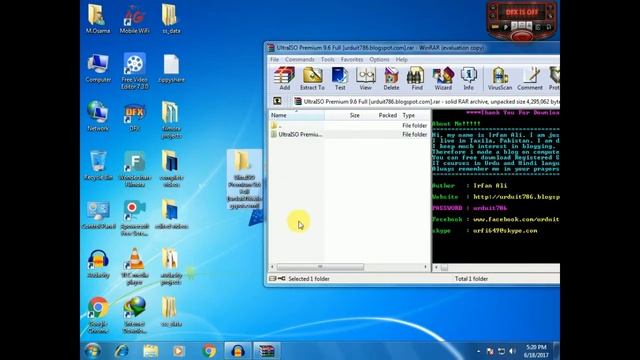Select the DFX desktop shortcut
The image size is (640, 360).
(x=134, y=118)
